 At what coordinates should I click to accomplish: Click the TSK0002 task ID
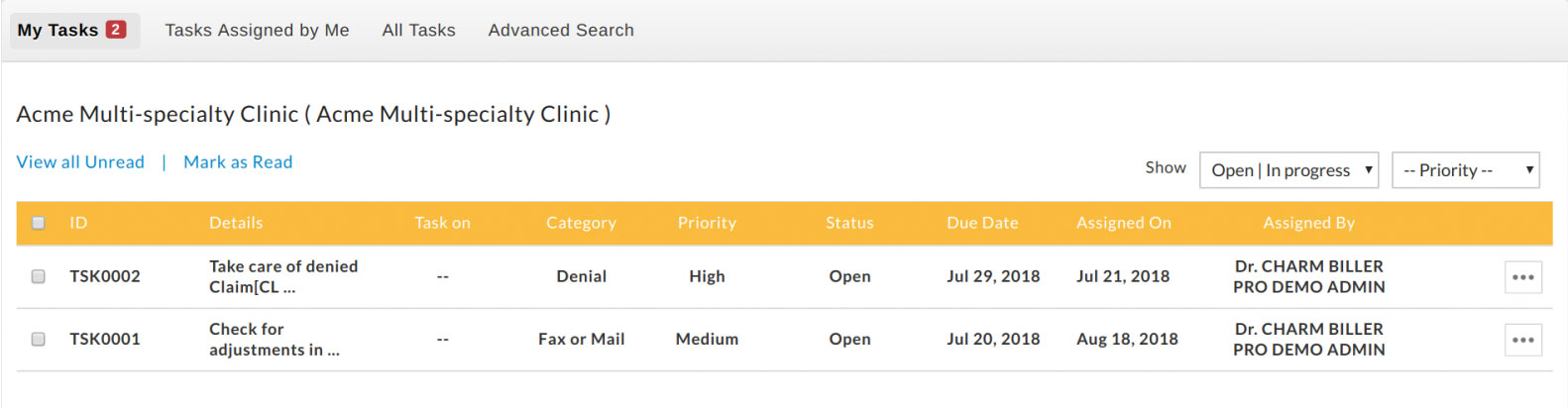[x=104, y=276]
